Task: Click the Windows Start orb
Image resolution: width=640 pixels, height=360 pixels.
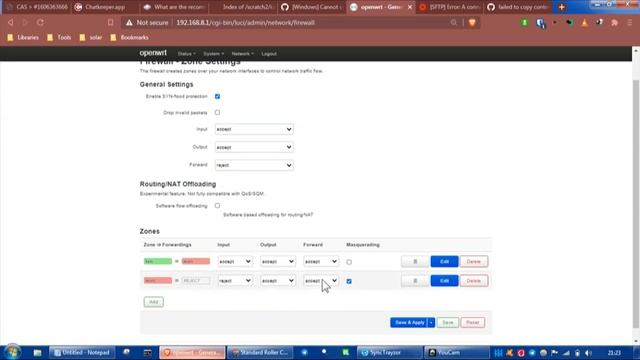Action: coord(12,352)
